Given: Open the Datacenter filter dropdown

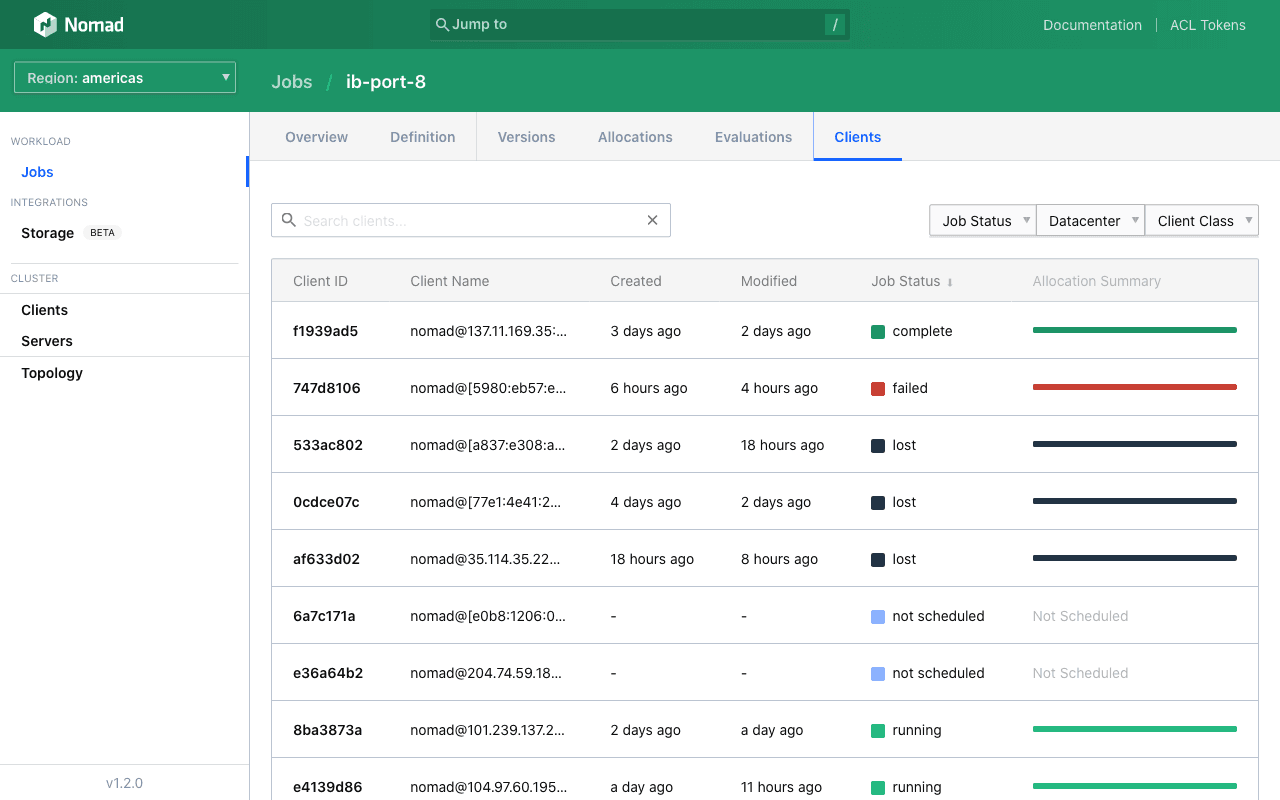Looking at the screenshot, I should tap(1090, 220).
